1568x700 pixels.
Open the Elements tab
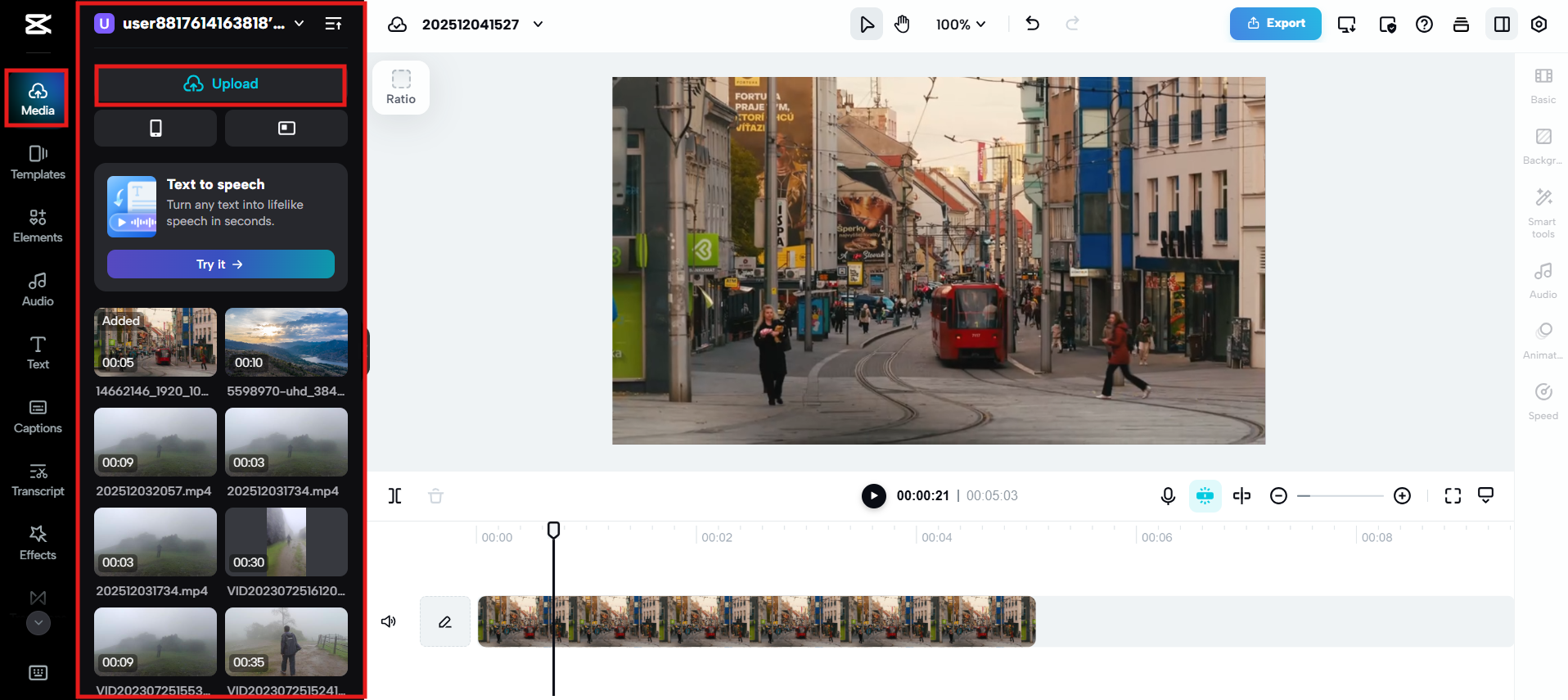(x=38, y=226)
